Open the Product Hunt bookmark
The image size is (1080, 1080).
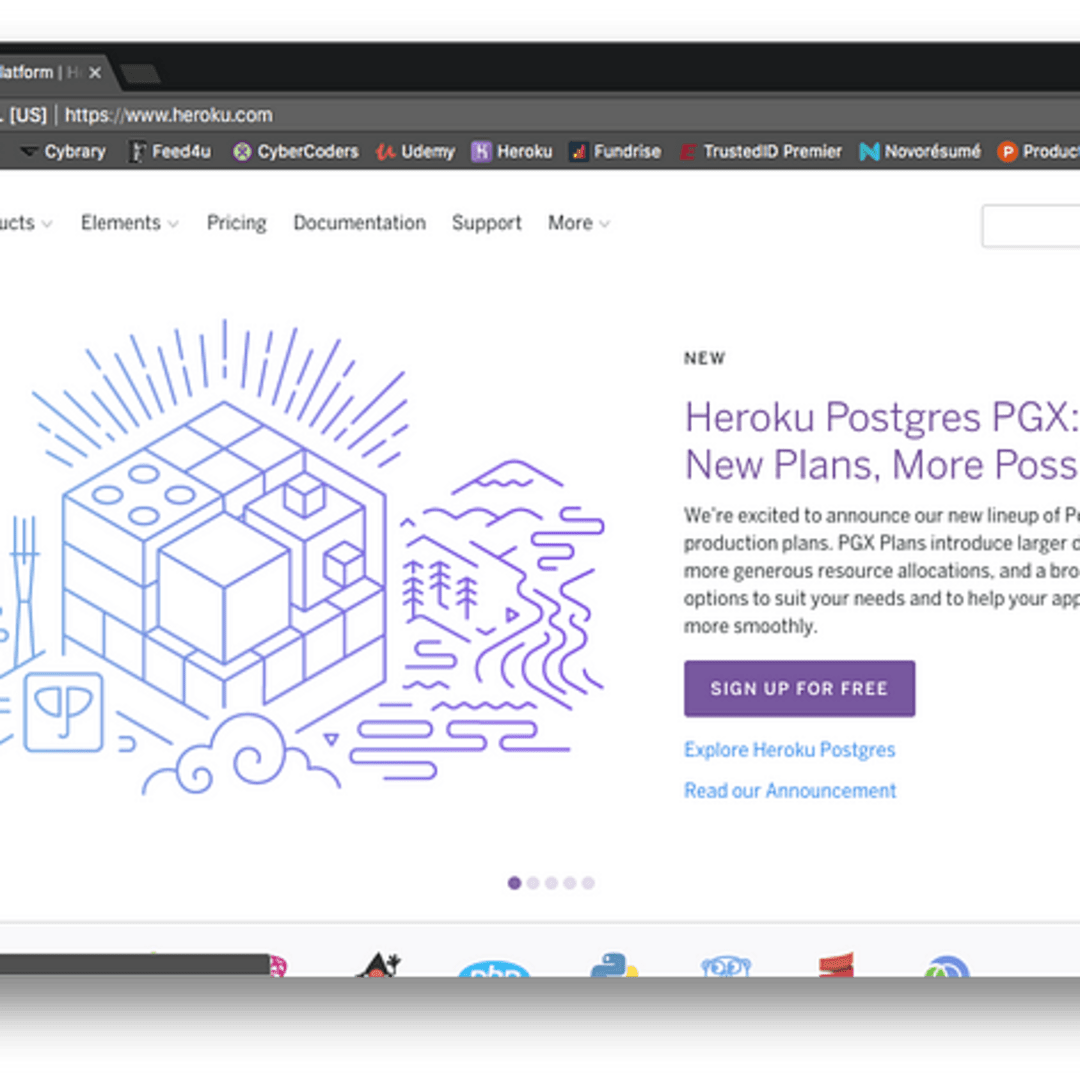click(x=1038, y=152)
